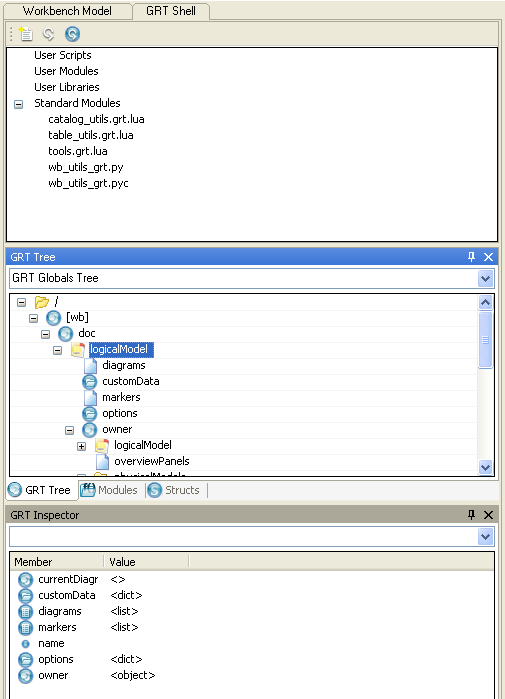Pin the GRT Inspector panel
This screenshot has height=699, width=505.
click(472, 515)
